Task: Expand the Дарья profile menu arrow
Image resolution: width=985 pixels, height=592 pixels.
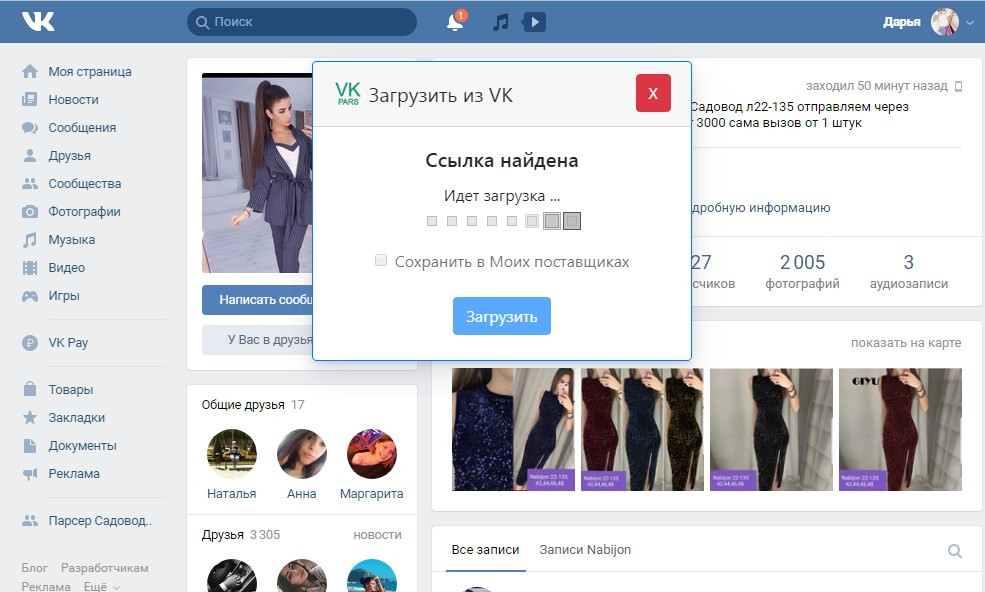Action: coord(970,23)
